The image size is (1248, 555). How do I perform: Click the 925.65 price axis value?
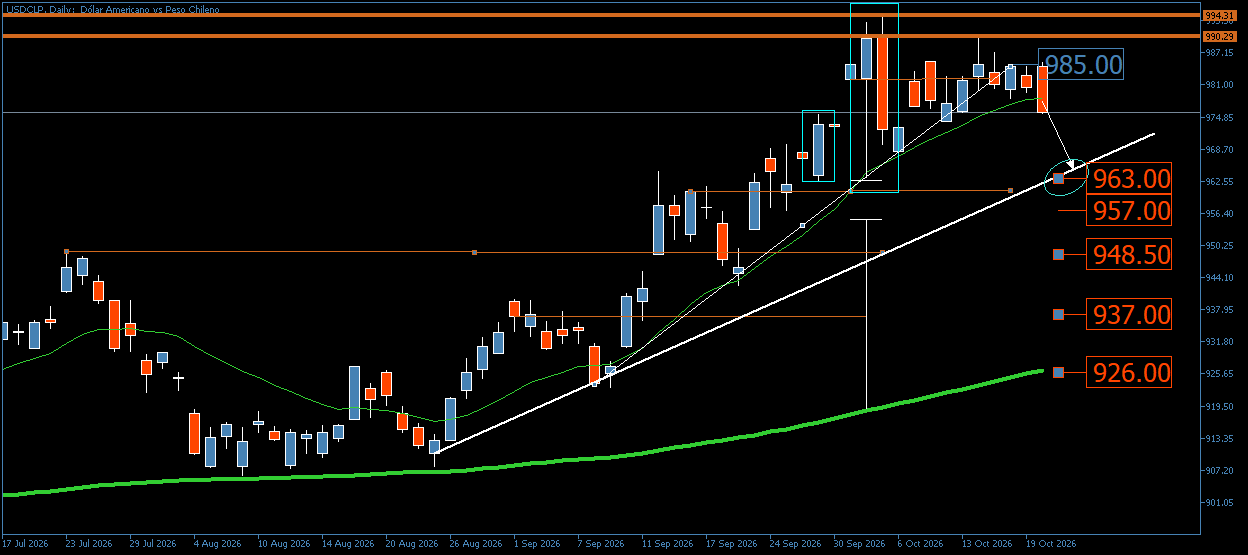coord(1219,374)
